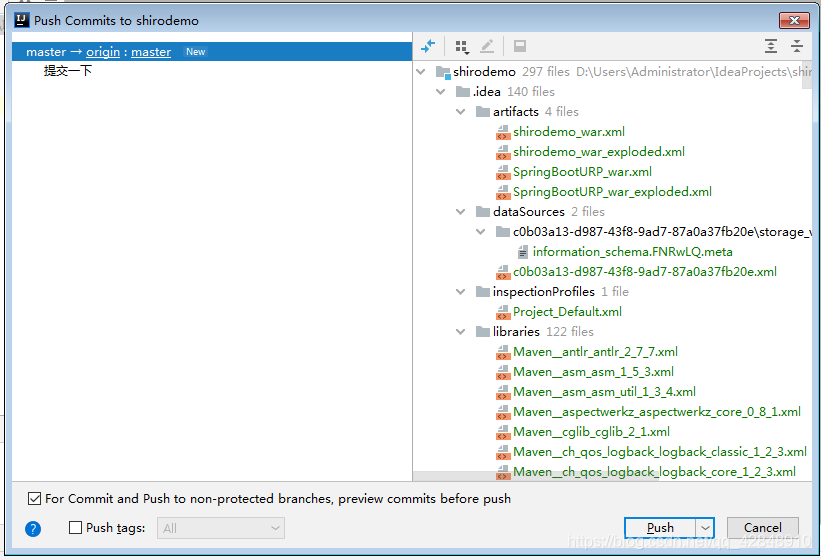821x560 pixels.
Task: Toggle preview commits before push checkbox
Action: point(35,499)
